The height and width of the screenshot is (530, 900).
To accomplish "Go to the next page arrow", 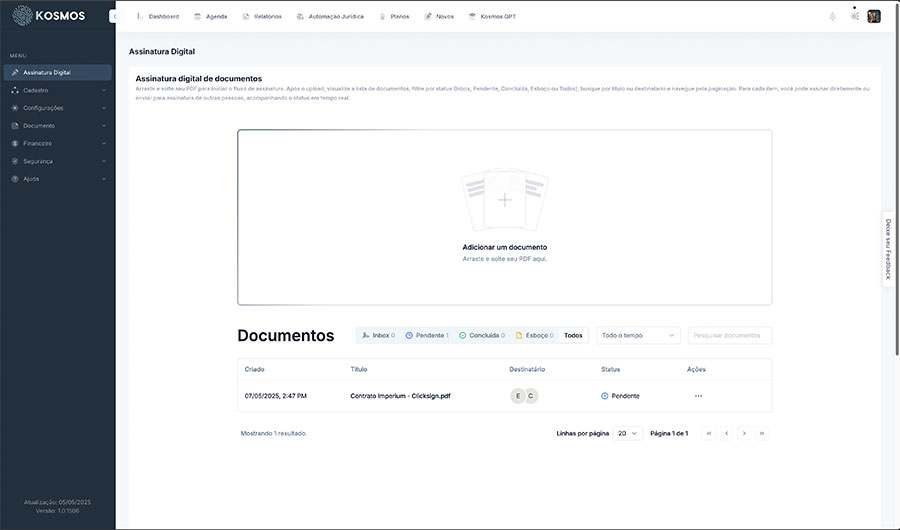I will [744, 433].
